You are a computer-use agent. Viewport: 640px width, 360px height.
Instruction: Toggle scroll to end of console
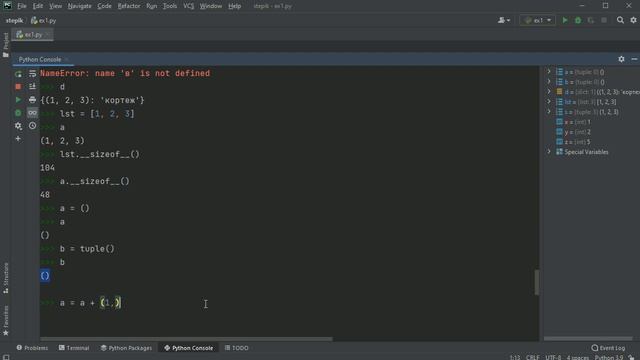coord(32,87)
